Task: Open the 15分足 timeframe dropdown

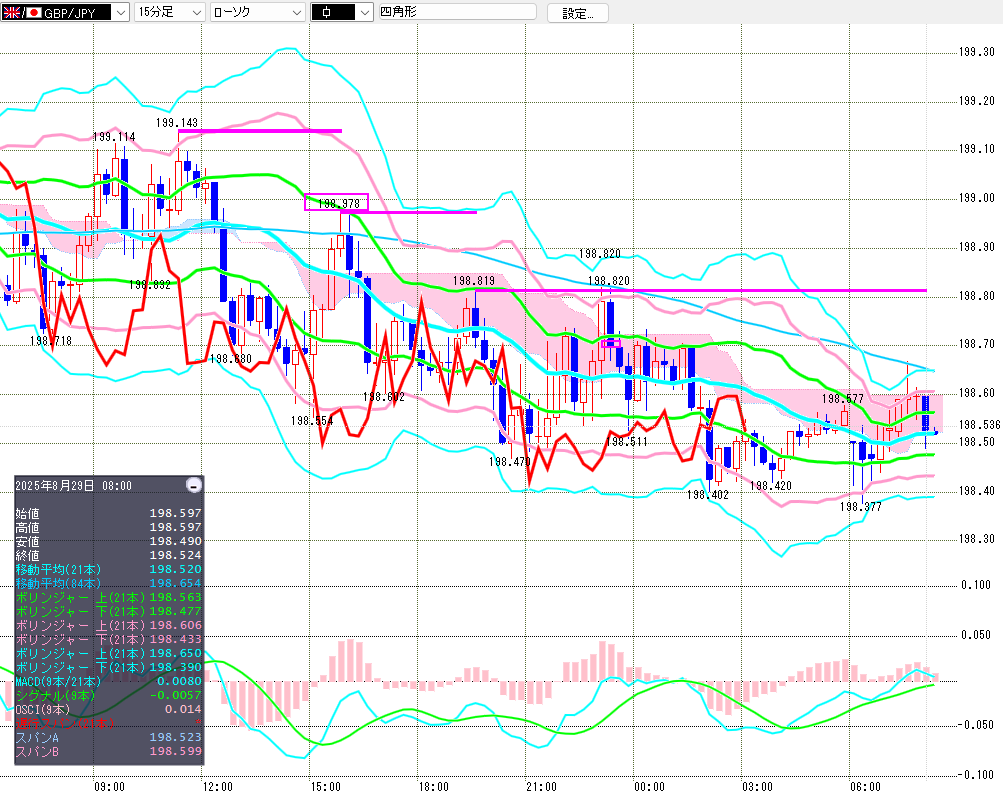Action: coord(169,12)
